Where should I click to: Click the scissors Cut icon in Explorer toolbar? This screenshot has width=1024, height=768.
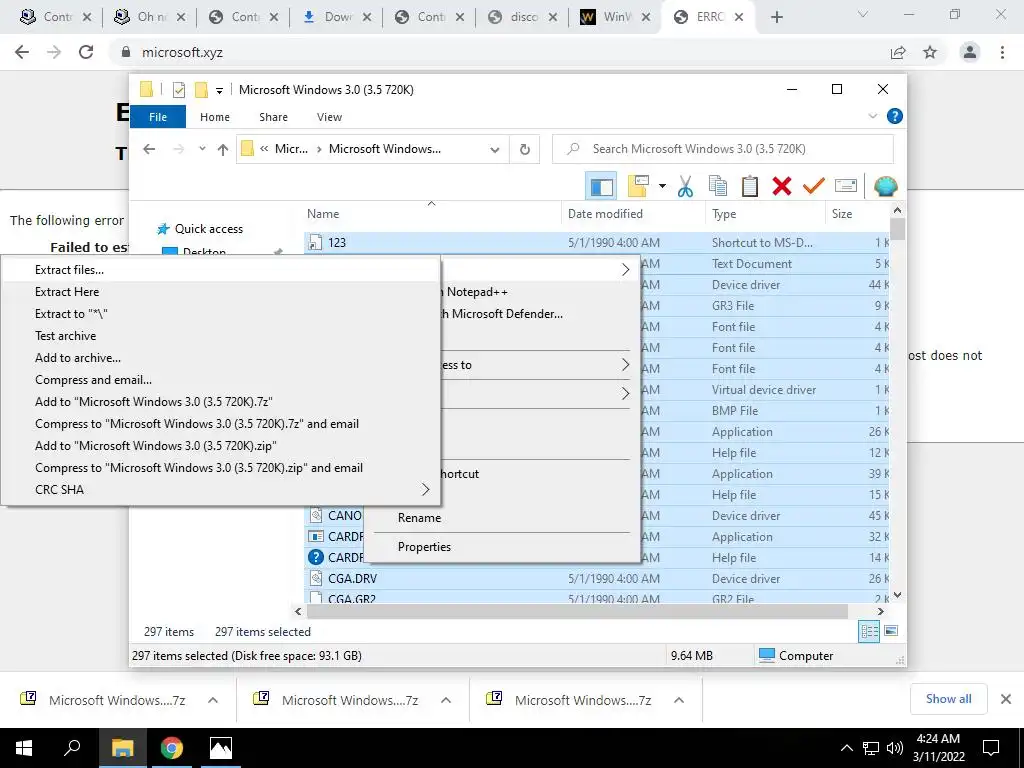click(685, 187)
